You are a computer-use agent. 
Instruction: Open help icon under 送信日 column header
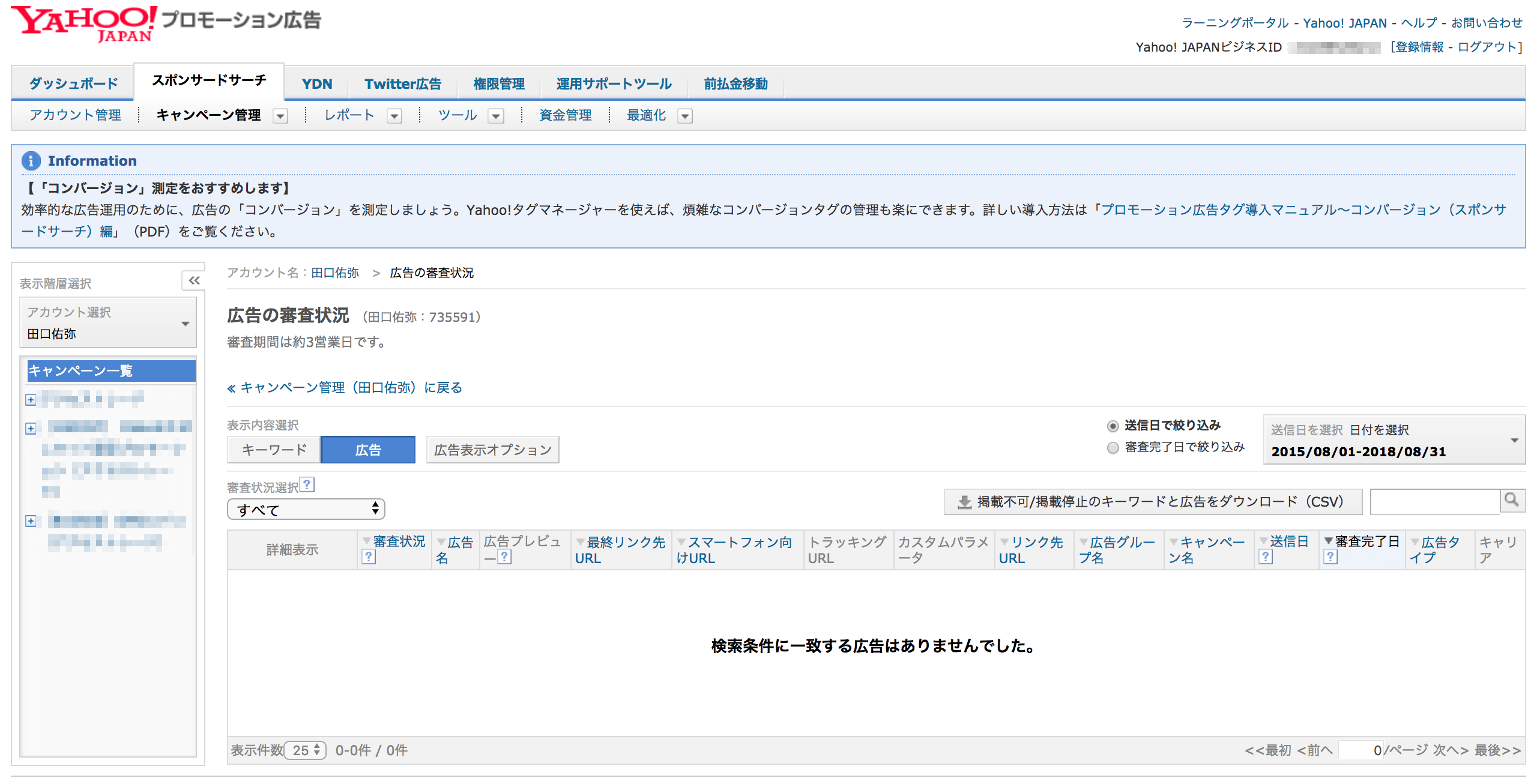click(1266, 557)
